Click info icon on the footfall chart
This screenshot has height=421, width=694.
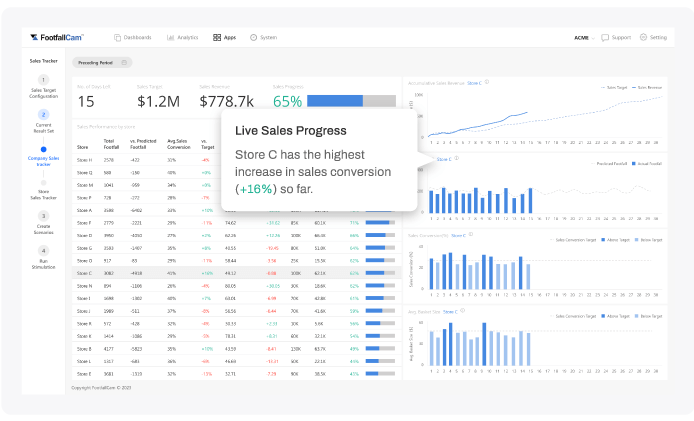pyautogui.click(x=456, y=158)
